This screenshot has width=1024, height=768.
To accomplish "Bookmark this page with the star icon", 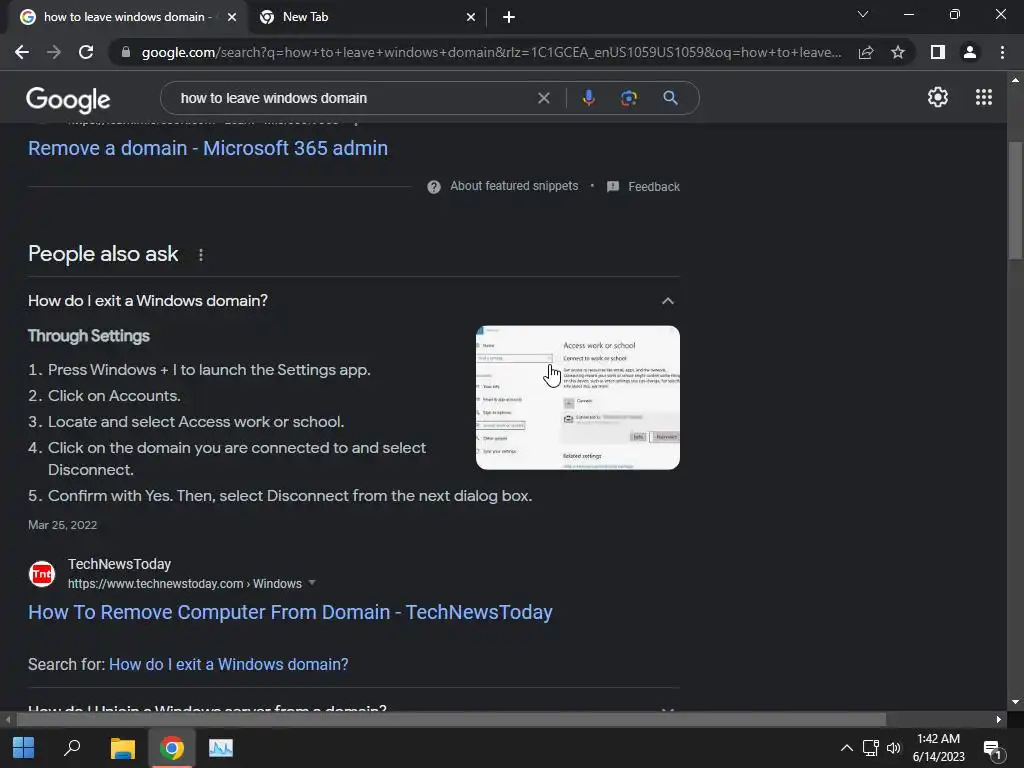I will pos(898,52).
